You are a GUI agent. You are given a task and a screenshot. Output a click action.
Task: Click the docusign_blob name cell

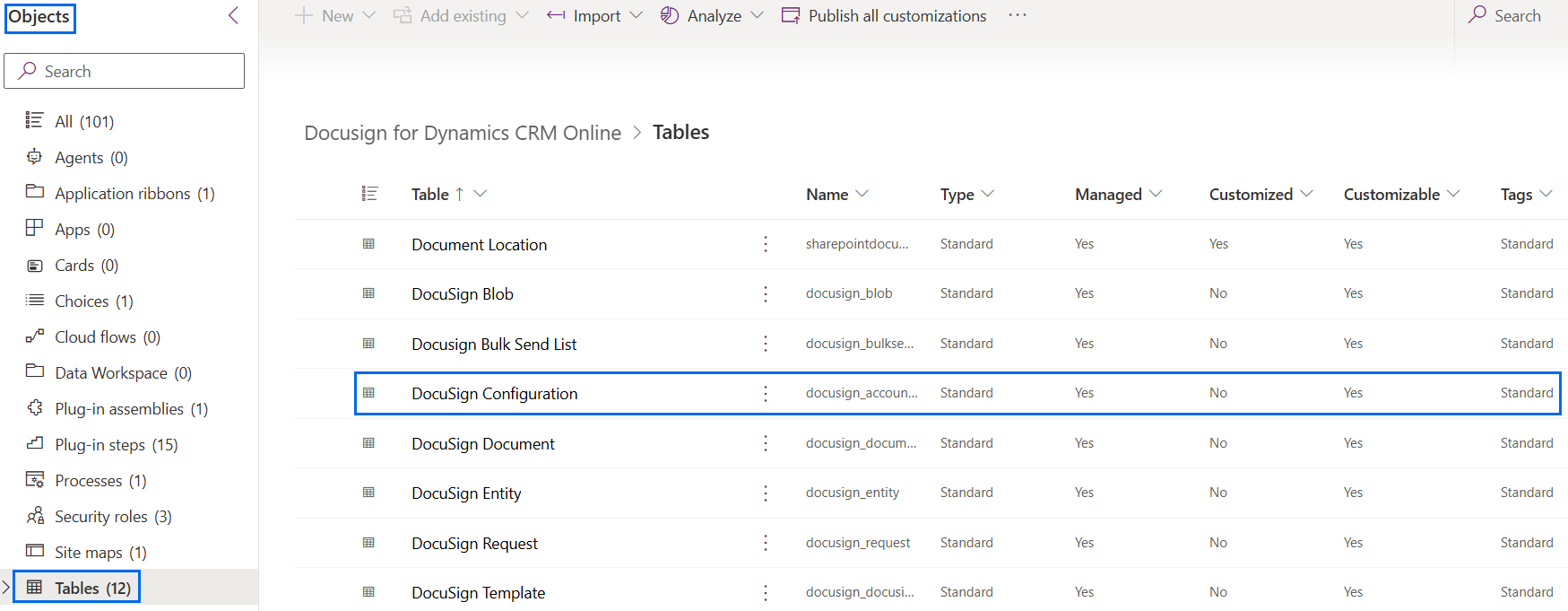click(849, 293)
